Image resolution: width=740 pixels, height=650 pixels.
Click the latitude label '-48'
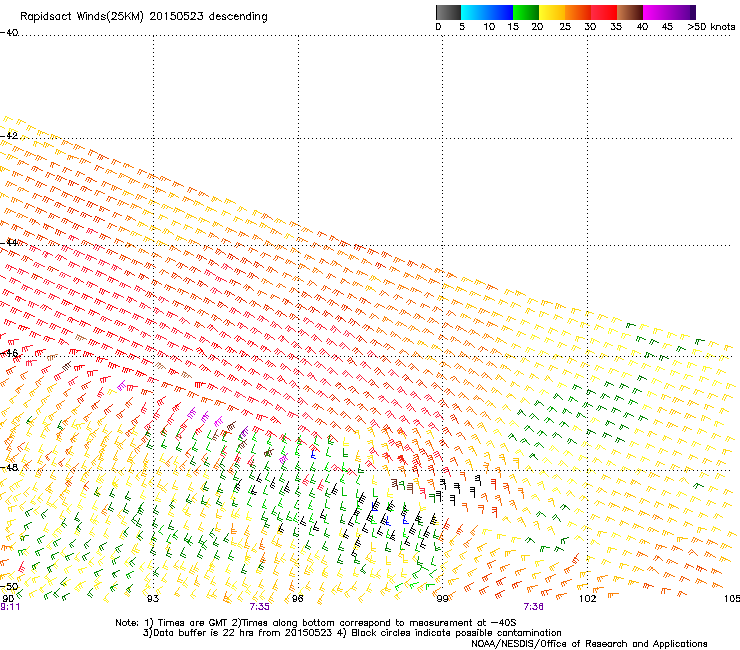coord(9,467)
